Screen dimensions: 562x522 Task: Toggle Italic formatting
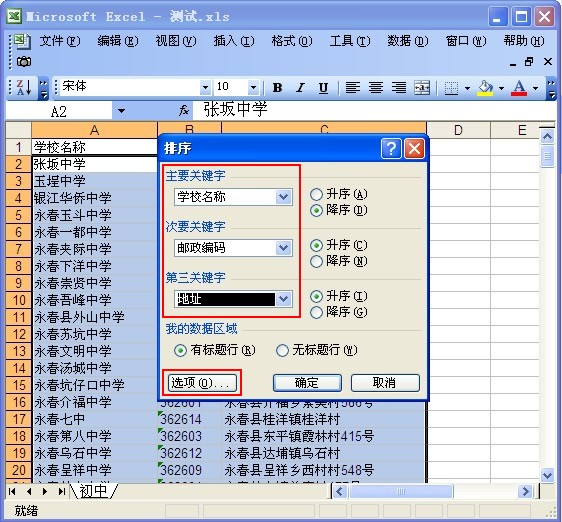pyautogui.click(x=300, y=87)
